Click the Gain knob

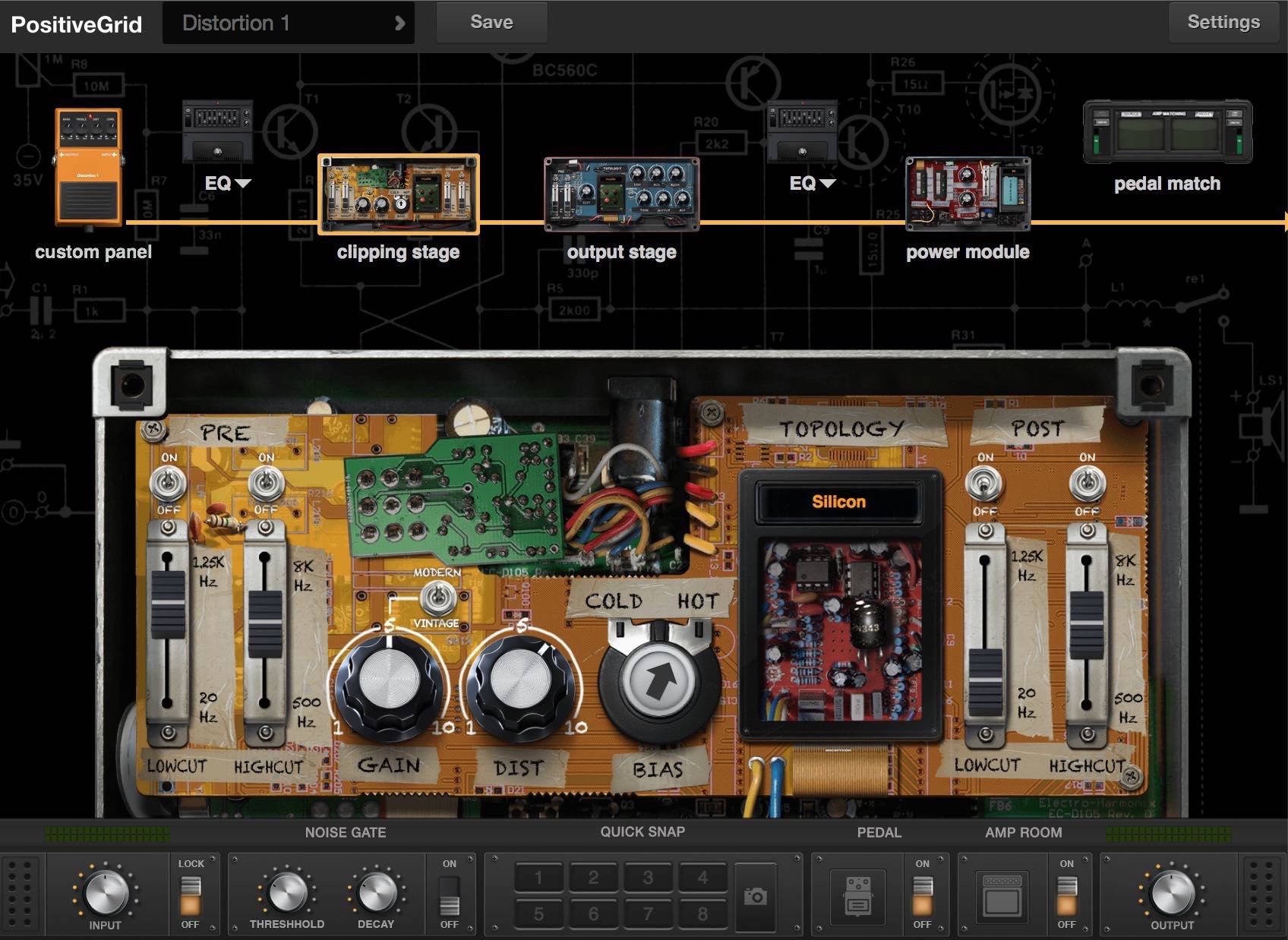coord(389,683)
